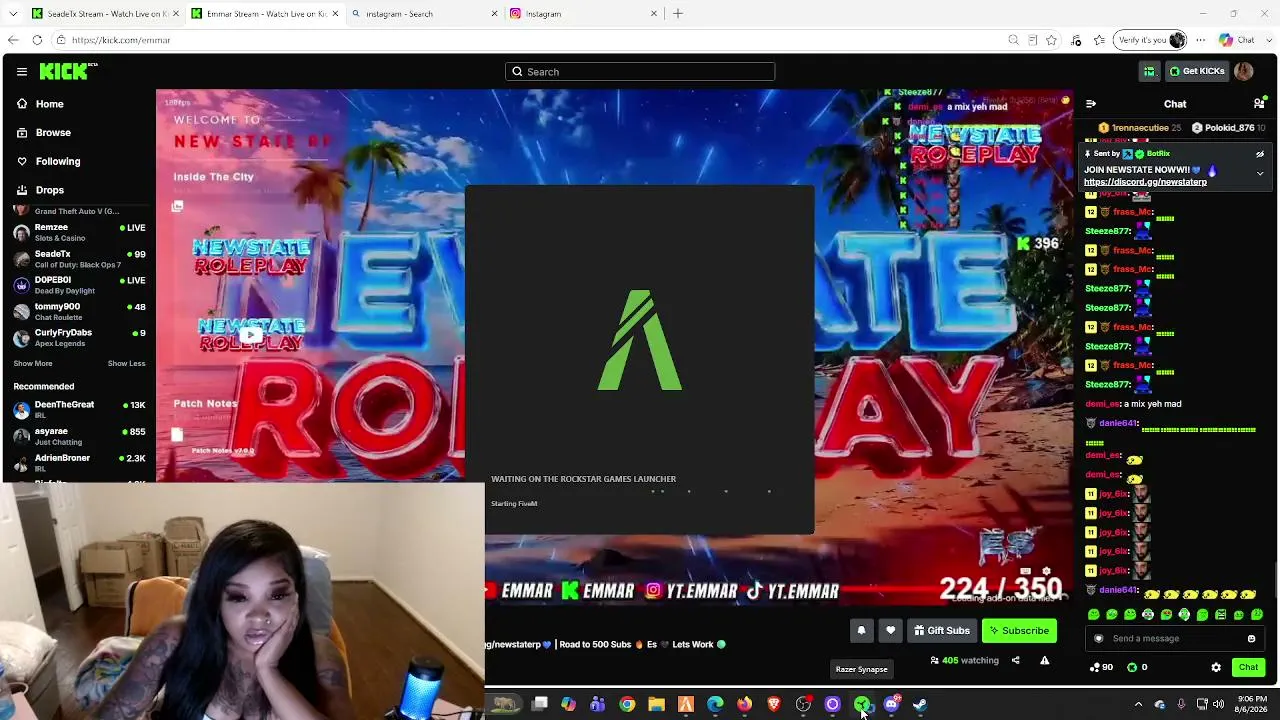Image resolution: width=1280 pixels, height=720 pixels.
Task: Open Remzee's live channel in sidebar
Action: [x=79, y=232]
